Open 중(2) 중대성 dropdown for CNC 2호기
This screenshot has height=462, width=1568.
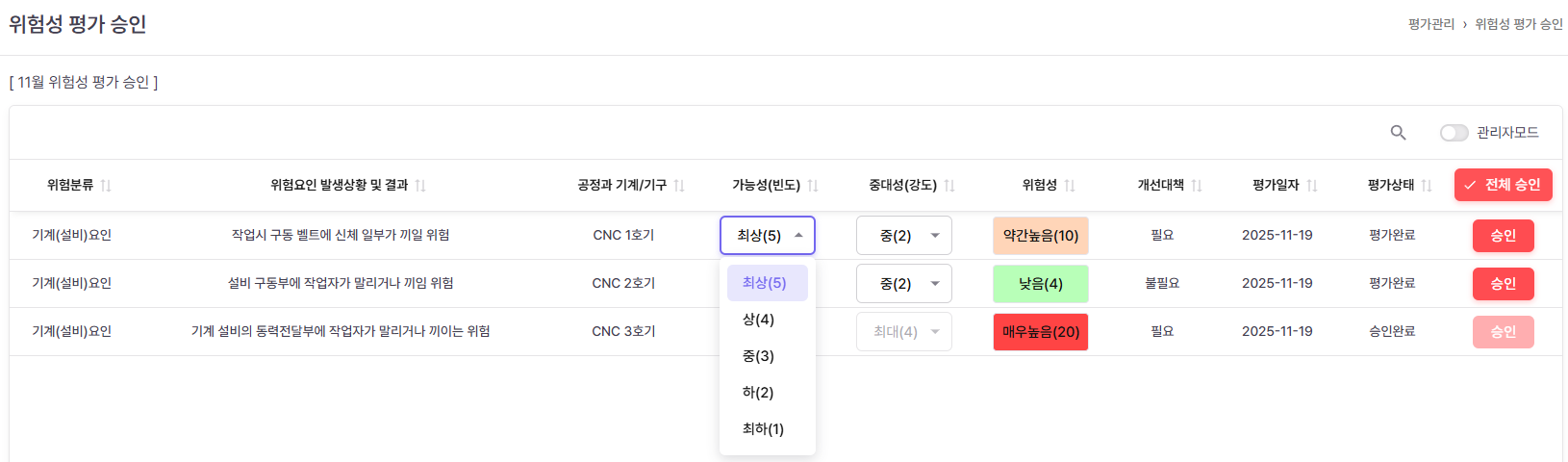pyautogui.click(x=904, y=284)
